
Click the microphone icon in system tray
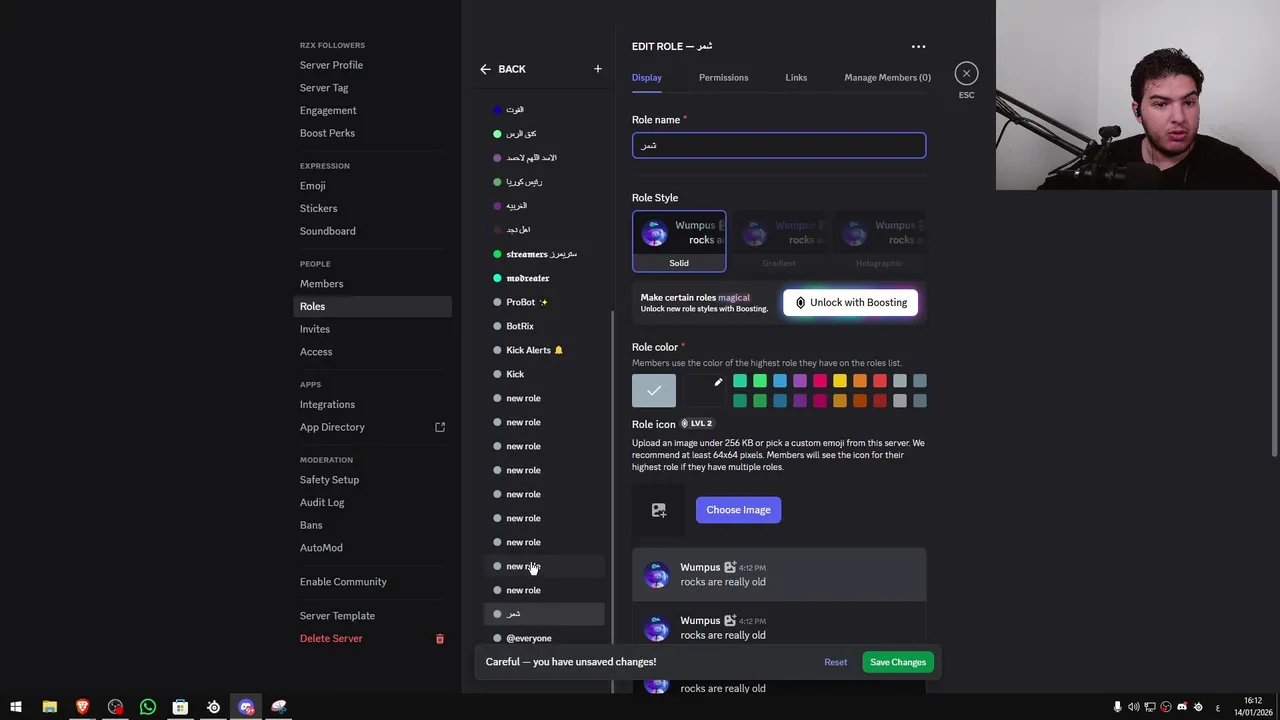tap(1117, 707)
